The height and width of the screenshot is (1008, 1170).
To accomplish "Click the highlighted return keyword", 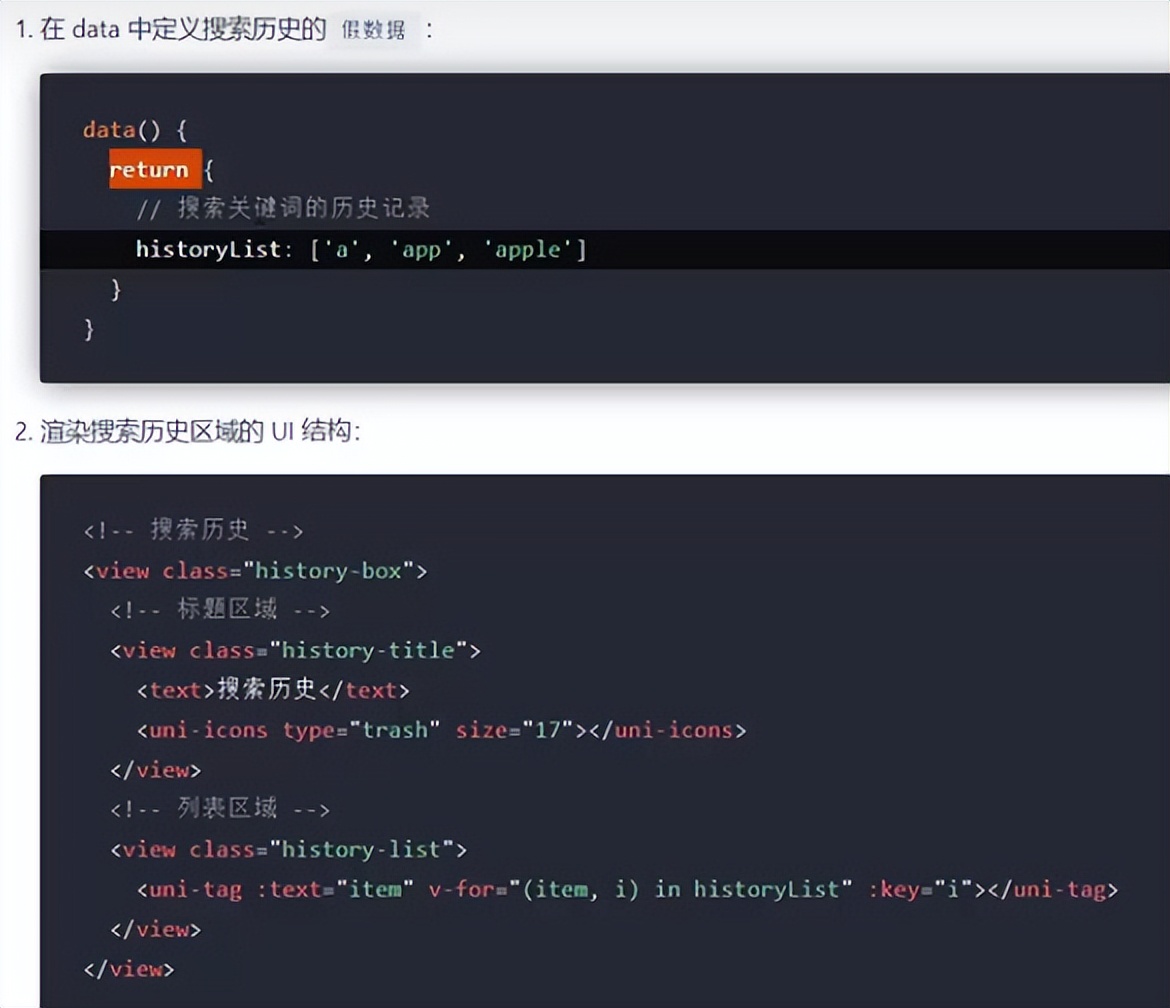I will point(152,170).
